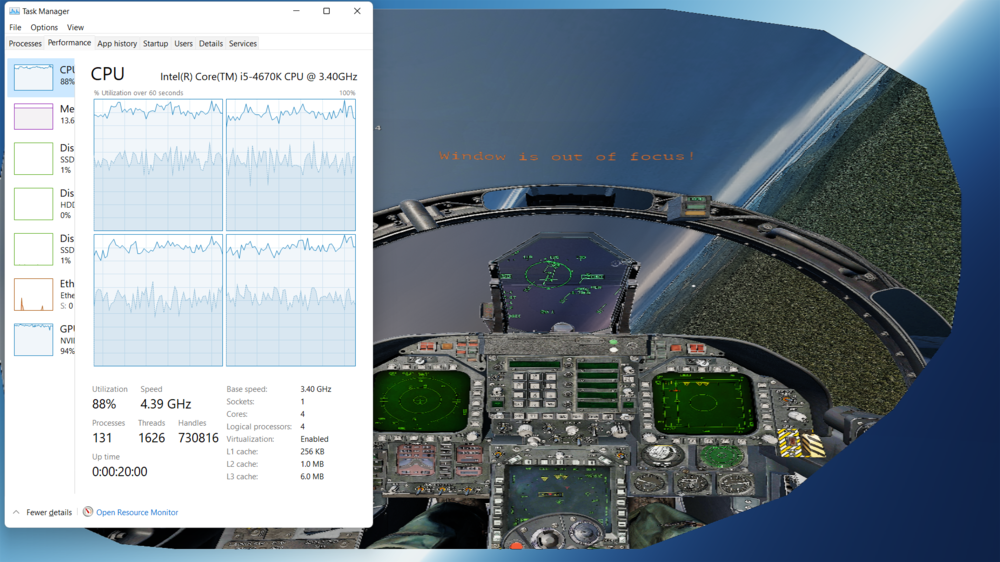Click the 6.0 MB L3 cache value
Viewport: 1000px width, 562px height.
312,477
